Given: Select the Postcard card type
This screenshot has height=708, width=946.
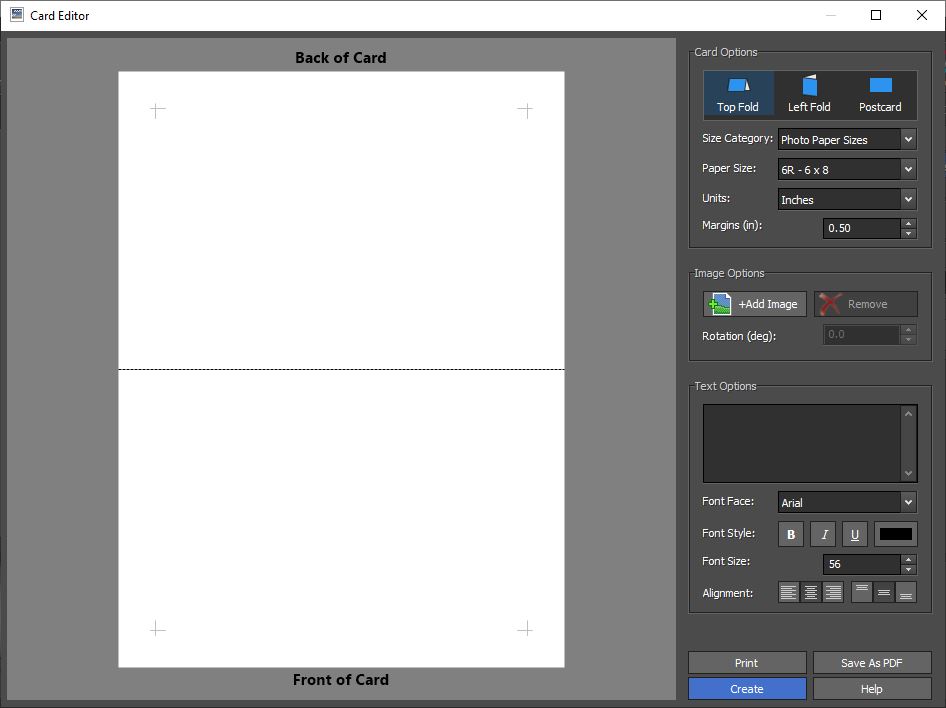Looking at the screenshot, I should tap(880, 95).
